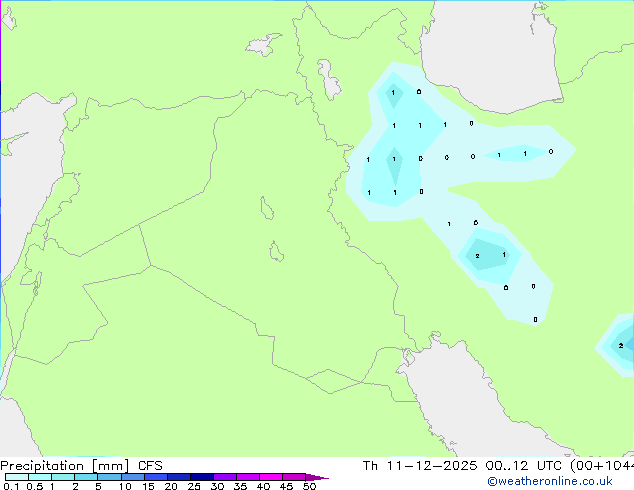Click the '35' legend scale label
The width and height of the screenshot is (634, 490).
(x=240, y=486)
